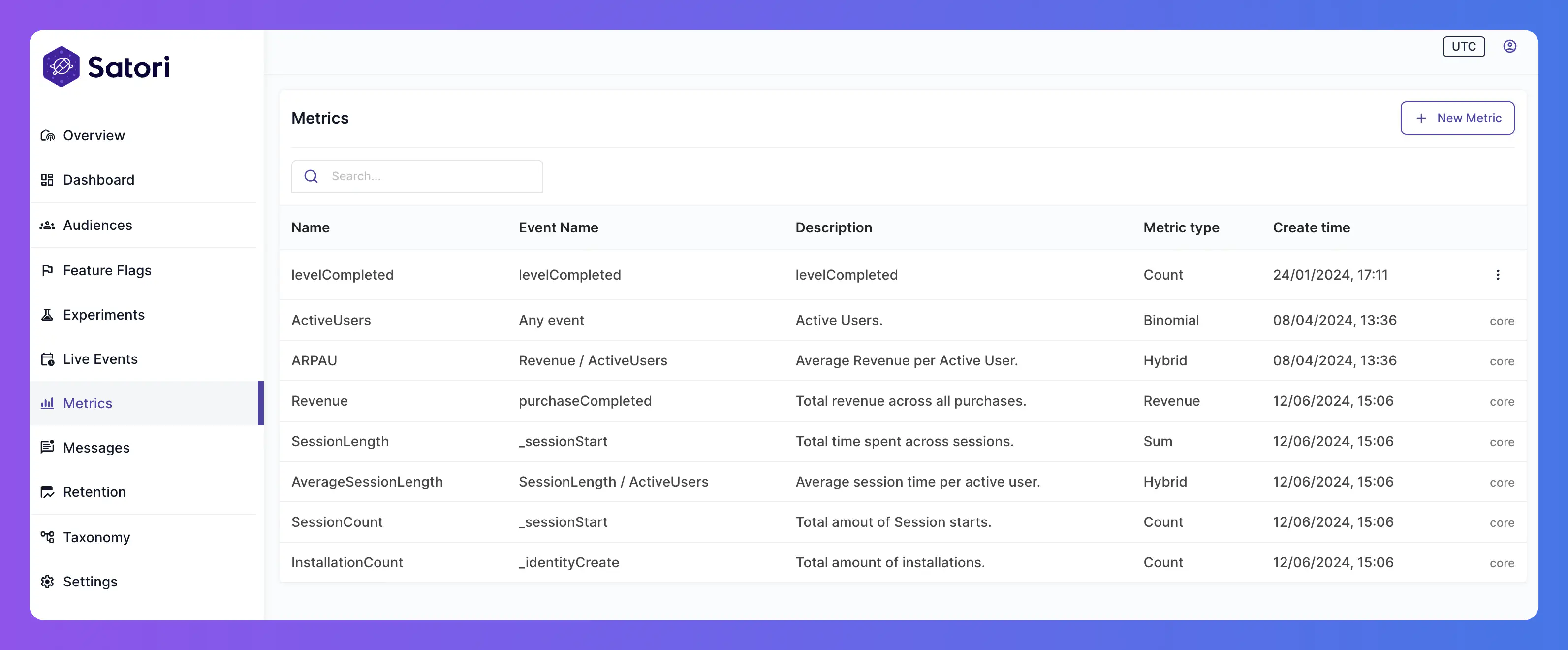1568x650 pixels.
Task: Expand the Revenue metric row
Action: click(319, 400)
